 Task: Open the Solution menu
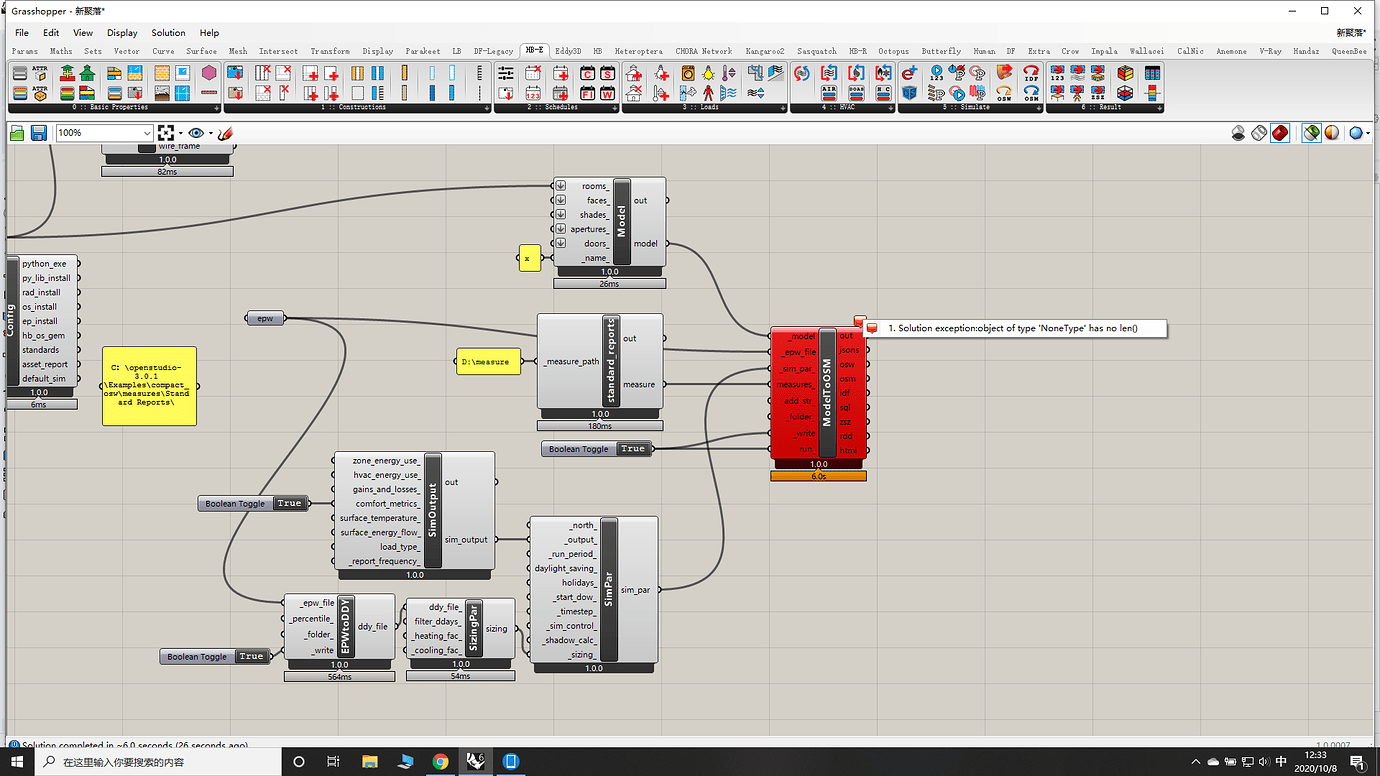pos(168,32)
